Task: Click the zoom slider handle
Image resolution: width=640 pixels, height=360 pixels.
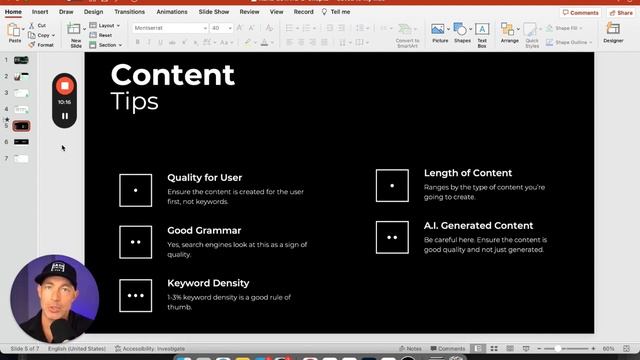Action: coord(557,349)
